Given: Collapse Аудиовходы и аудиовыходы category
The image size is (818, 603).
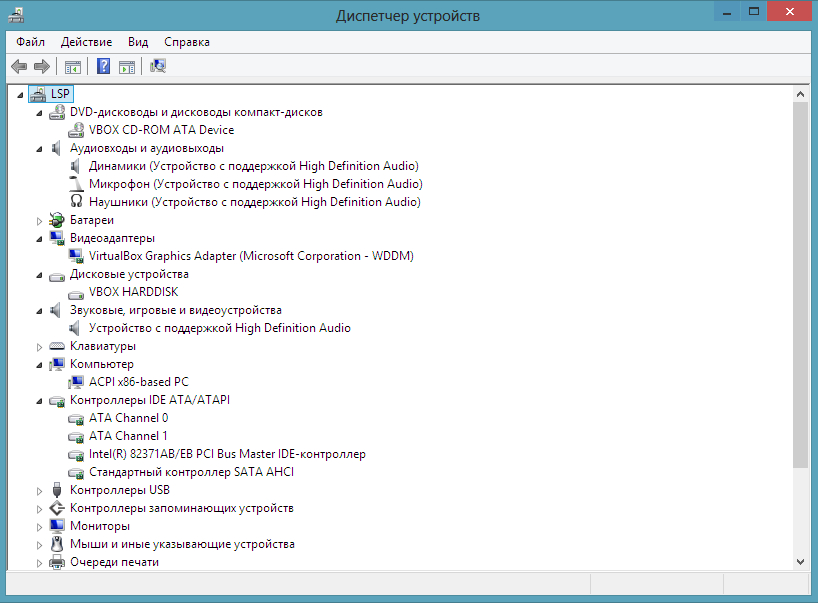Looking at the screenshot, I should [40, 149].
